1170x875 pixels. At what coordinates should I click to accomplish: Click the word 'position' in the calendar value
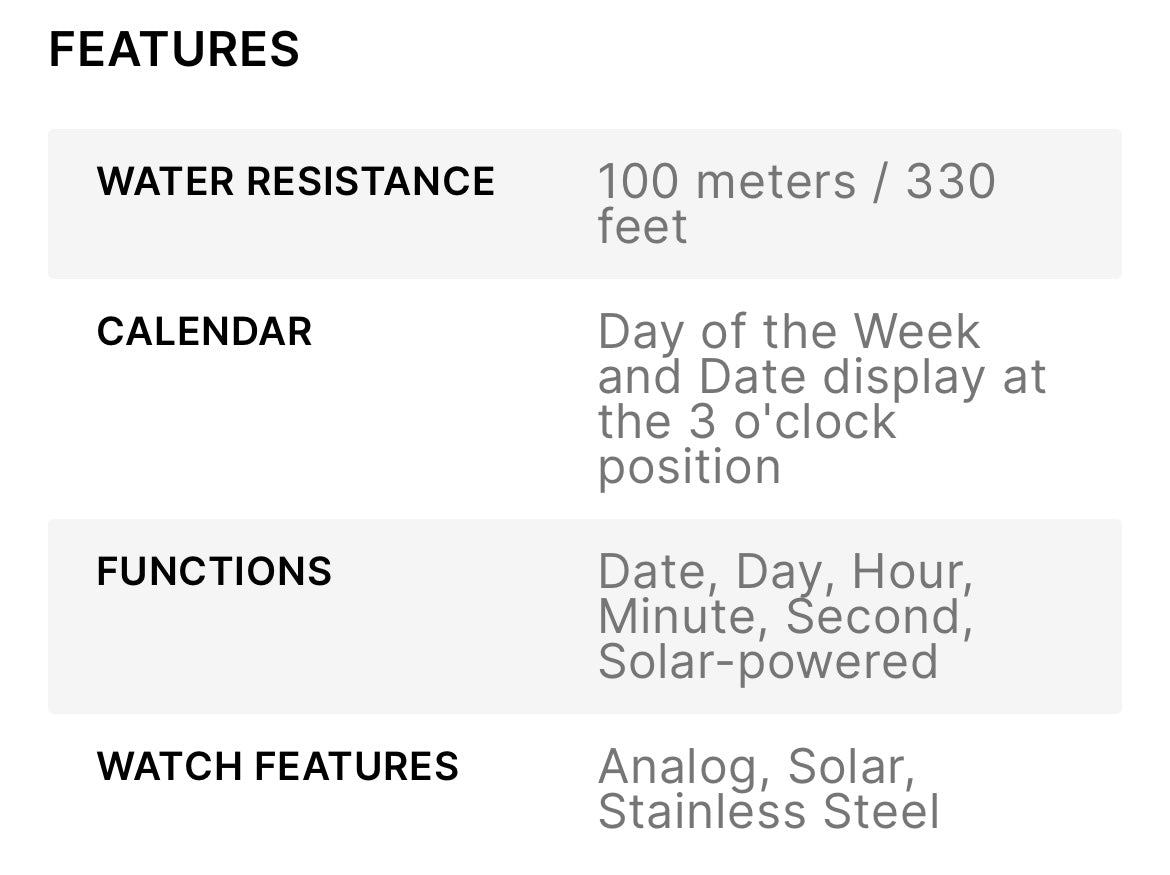[689, 467]
